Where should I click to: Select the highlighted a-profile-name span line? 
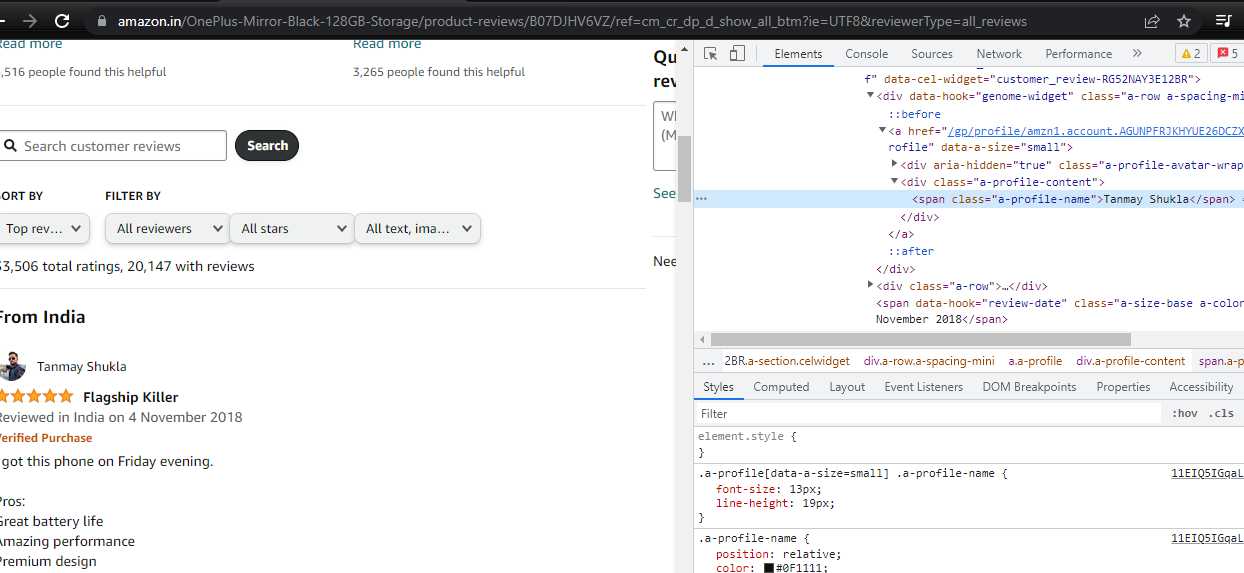(x=969, y=199)
